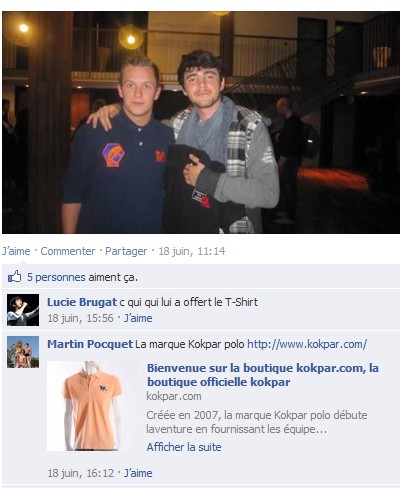This screenshot has height=488, width=400.
Task: Open Martin Pocquet's profile picture
Action: coord(23,352)
